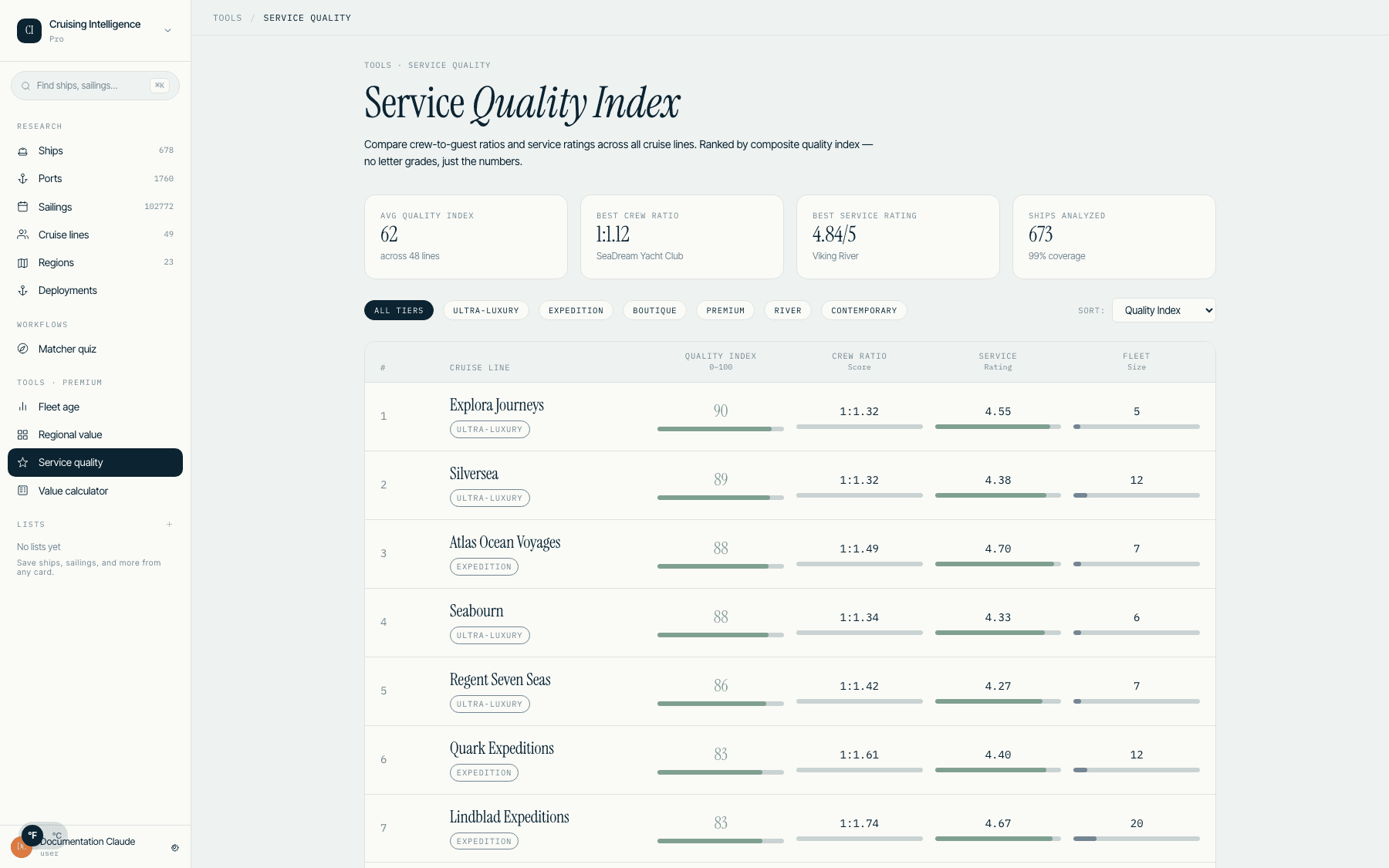Sort by Crew Ratio column header
Screen dimensions: 1389x868
pyautogui.click(x=859, y=361)
